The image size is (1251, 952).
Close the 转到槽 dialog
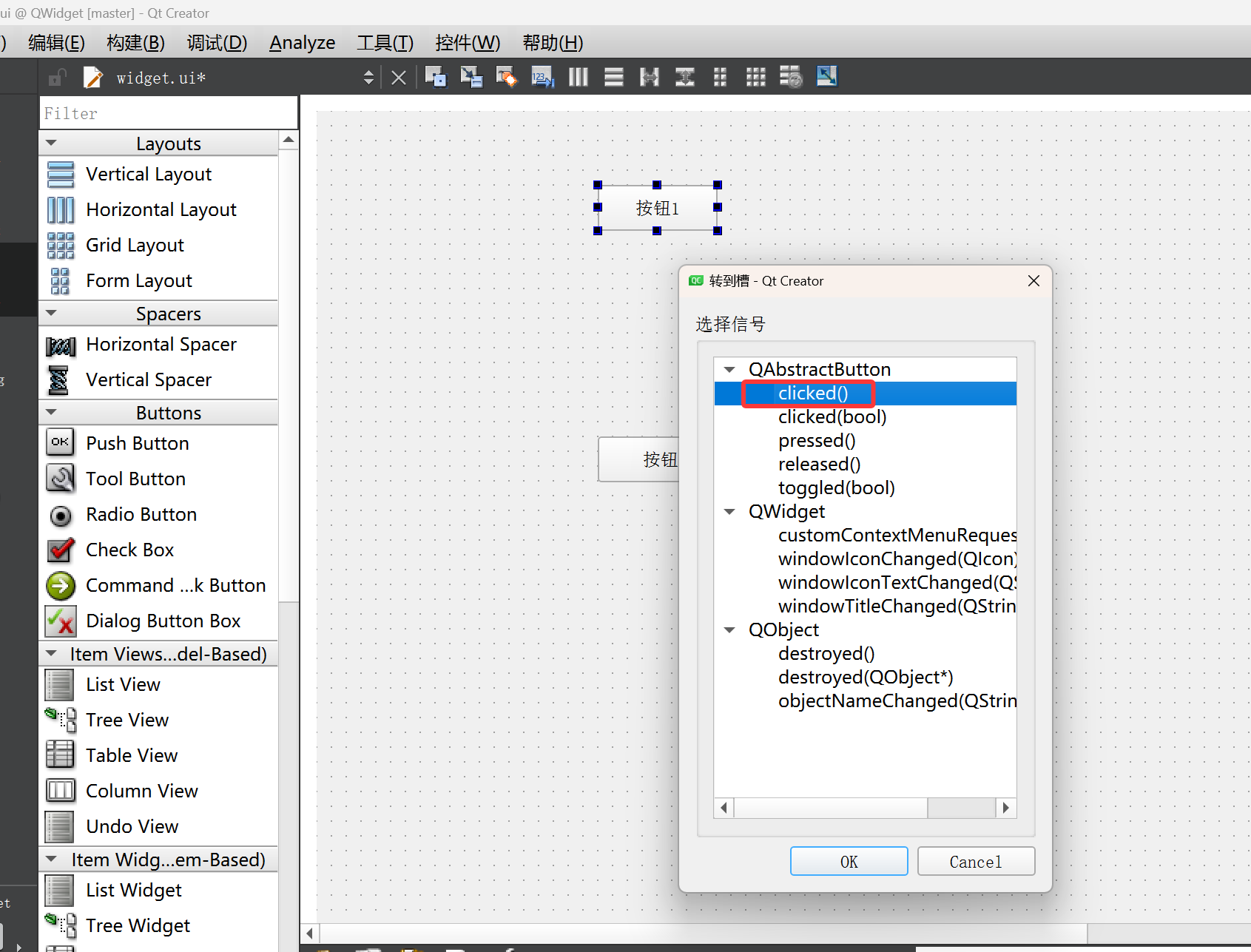pos(1034,281)
